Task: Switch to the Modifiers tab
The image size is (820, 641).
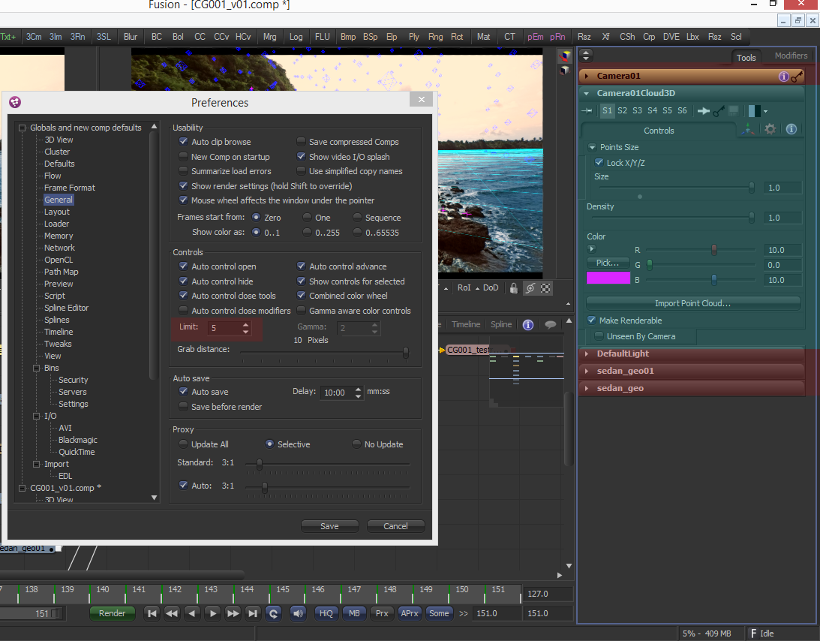Action: [x=791, y=56]
